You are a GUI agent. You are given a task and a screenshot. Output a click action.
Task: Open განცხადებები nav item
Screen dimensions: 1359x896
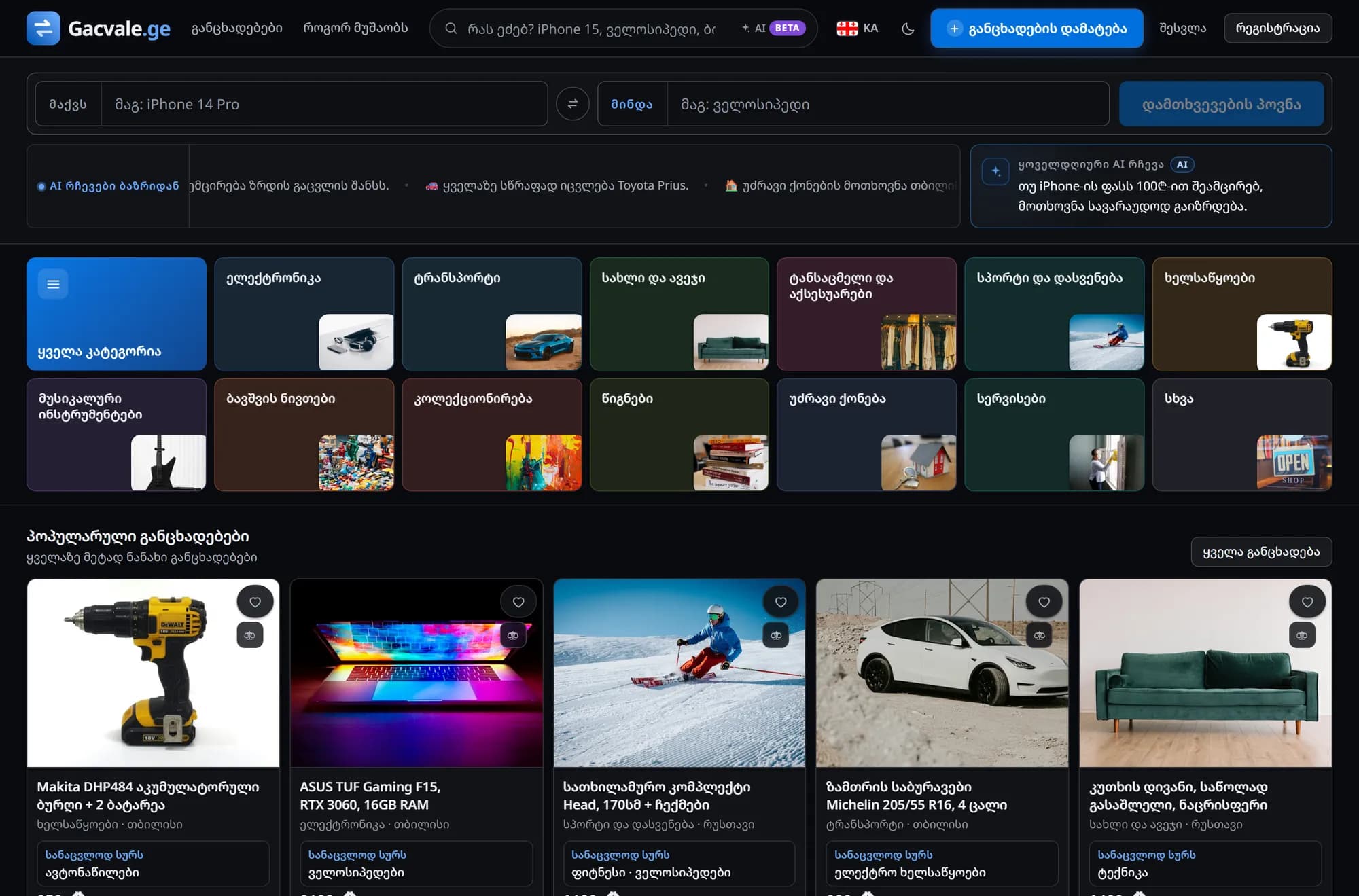(236, 28)
